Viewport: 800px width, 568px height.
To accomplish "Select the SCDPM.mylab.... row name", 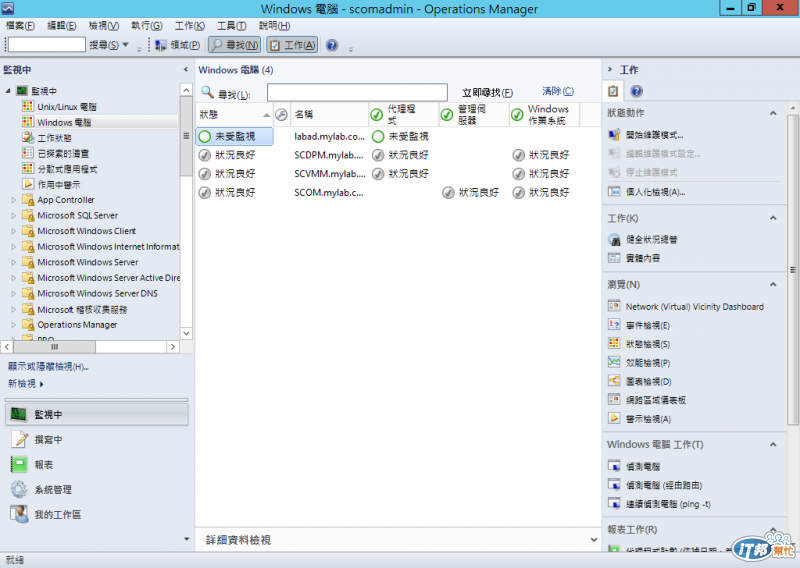I will [329, 155].
